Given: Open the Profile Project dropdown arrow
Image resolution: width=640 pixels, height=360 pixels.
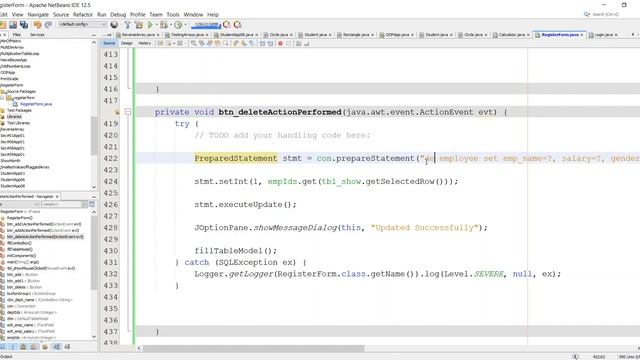Looking at the screenshot, I should (x=185, y=25).
